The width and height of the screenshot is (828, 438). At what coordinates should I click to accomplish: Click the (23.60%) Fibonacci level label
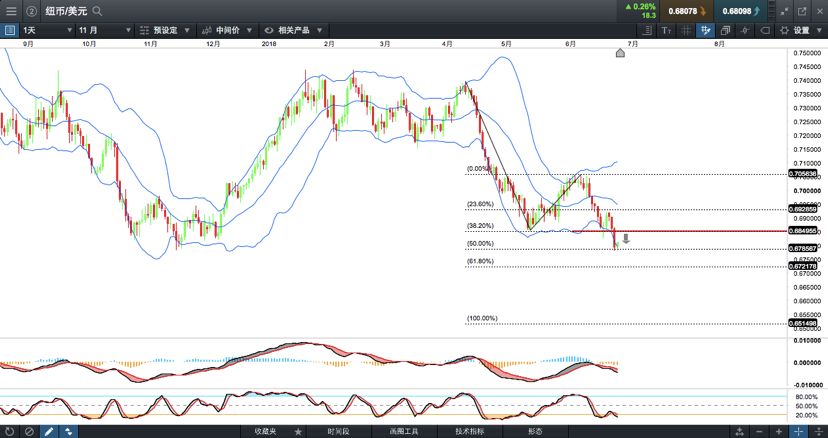coord(480,204)
